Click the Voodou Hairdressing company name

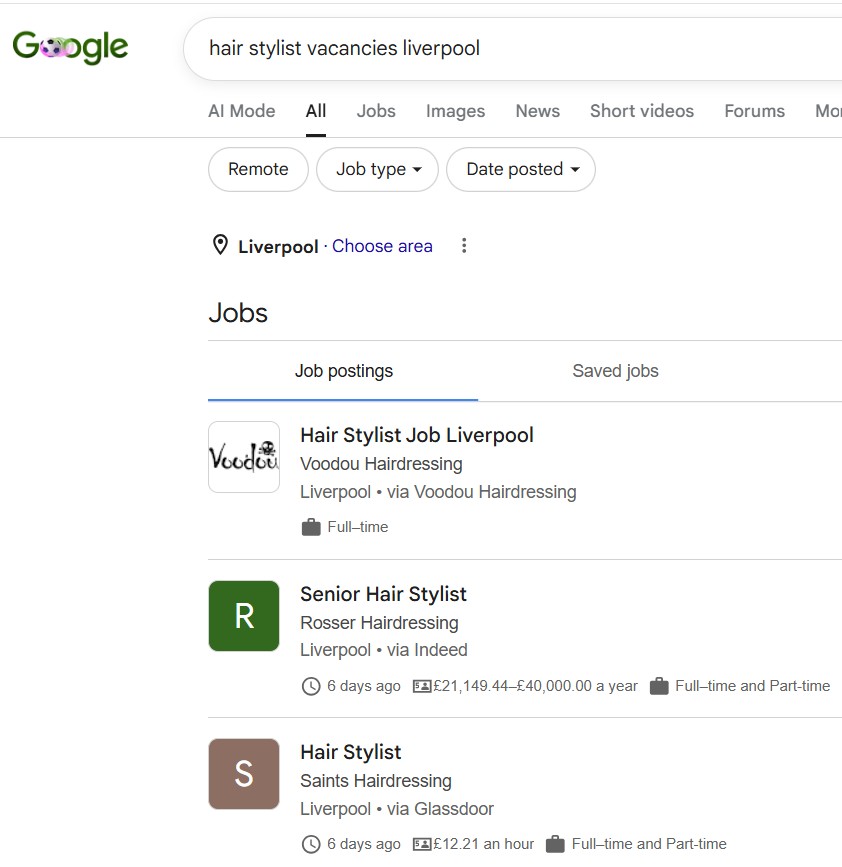pyautogui.click(x=381, y=464)
